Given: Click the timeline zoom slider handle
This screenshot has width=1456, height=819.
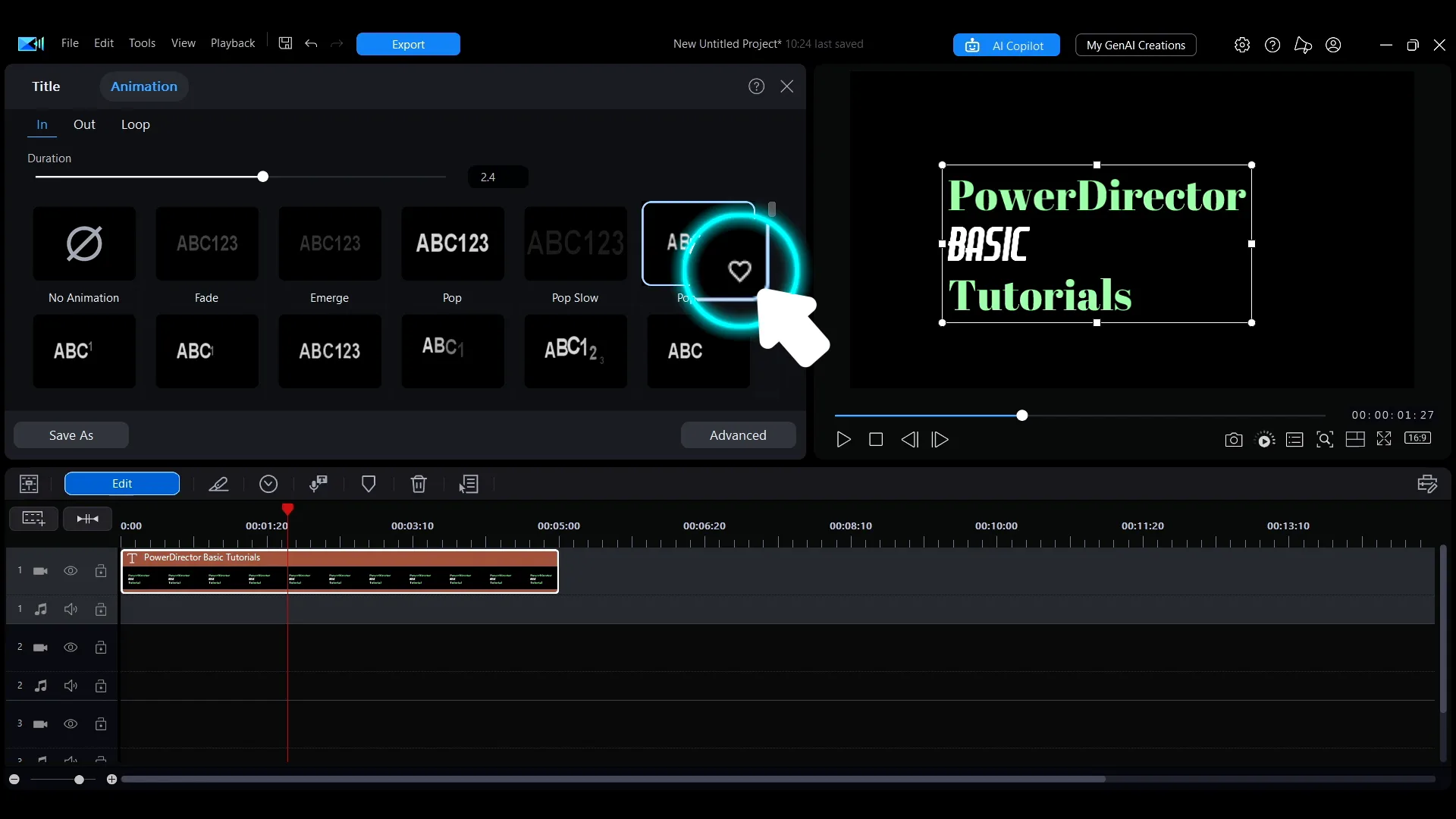Looking at the screenshot, I should coord(79,780).
